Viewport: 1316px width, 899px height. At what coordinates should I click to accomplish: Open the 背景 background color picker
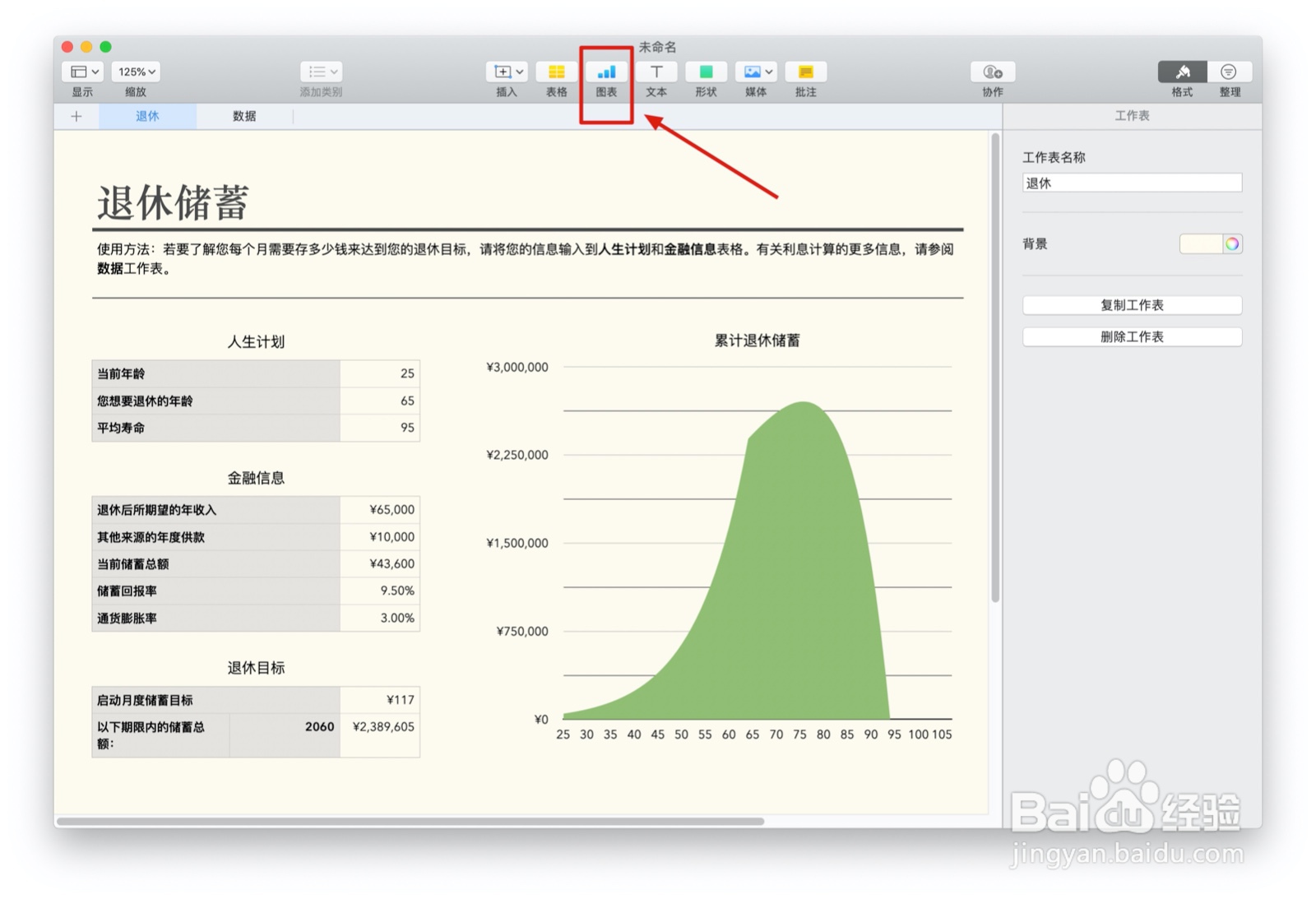click(x=1233, y=244)
